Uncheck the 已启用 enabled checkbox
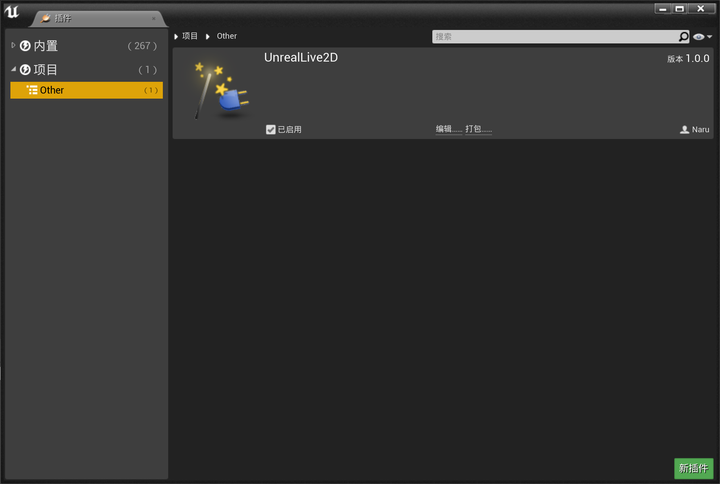The height and width of the screenshot is (484, 720). (270, 129)
